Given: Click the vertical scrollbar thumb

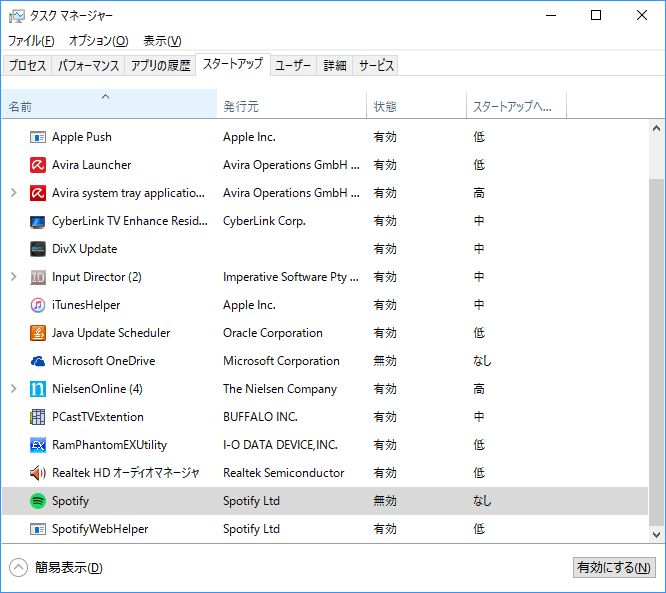Looking at the screenshot, I should click(656, 351).
